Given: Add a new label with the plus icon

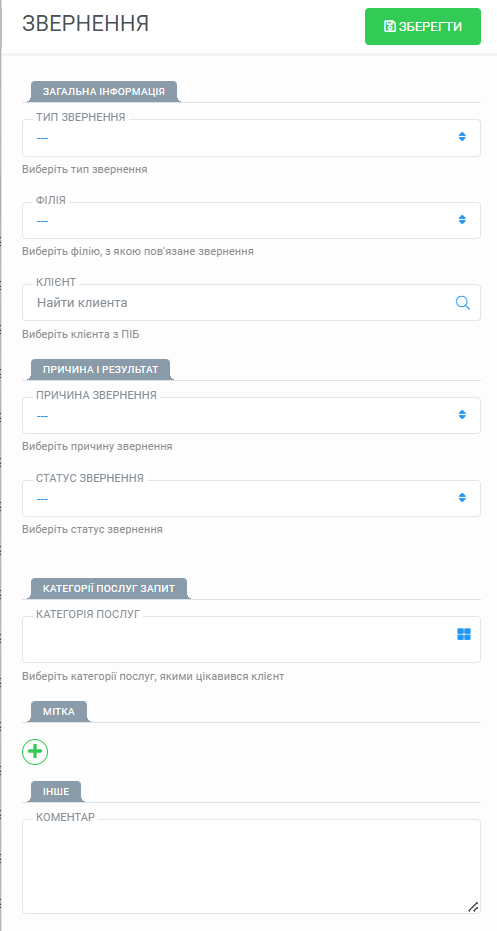Looking at the screenshot, I should coord(35,751).
